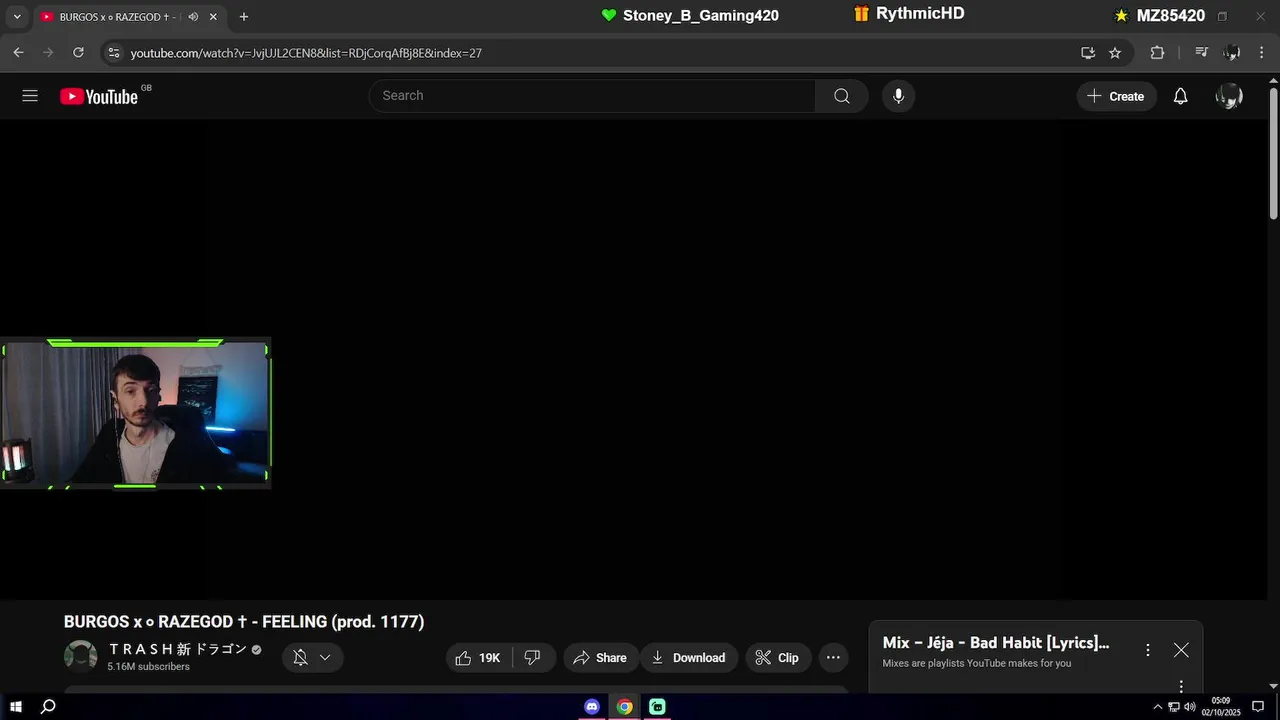Like the video with 19K likes
The width and height of the screenshot is (1280, 720).
coord(478,657)
